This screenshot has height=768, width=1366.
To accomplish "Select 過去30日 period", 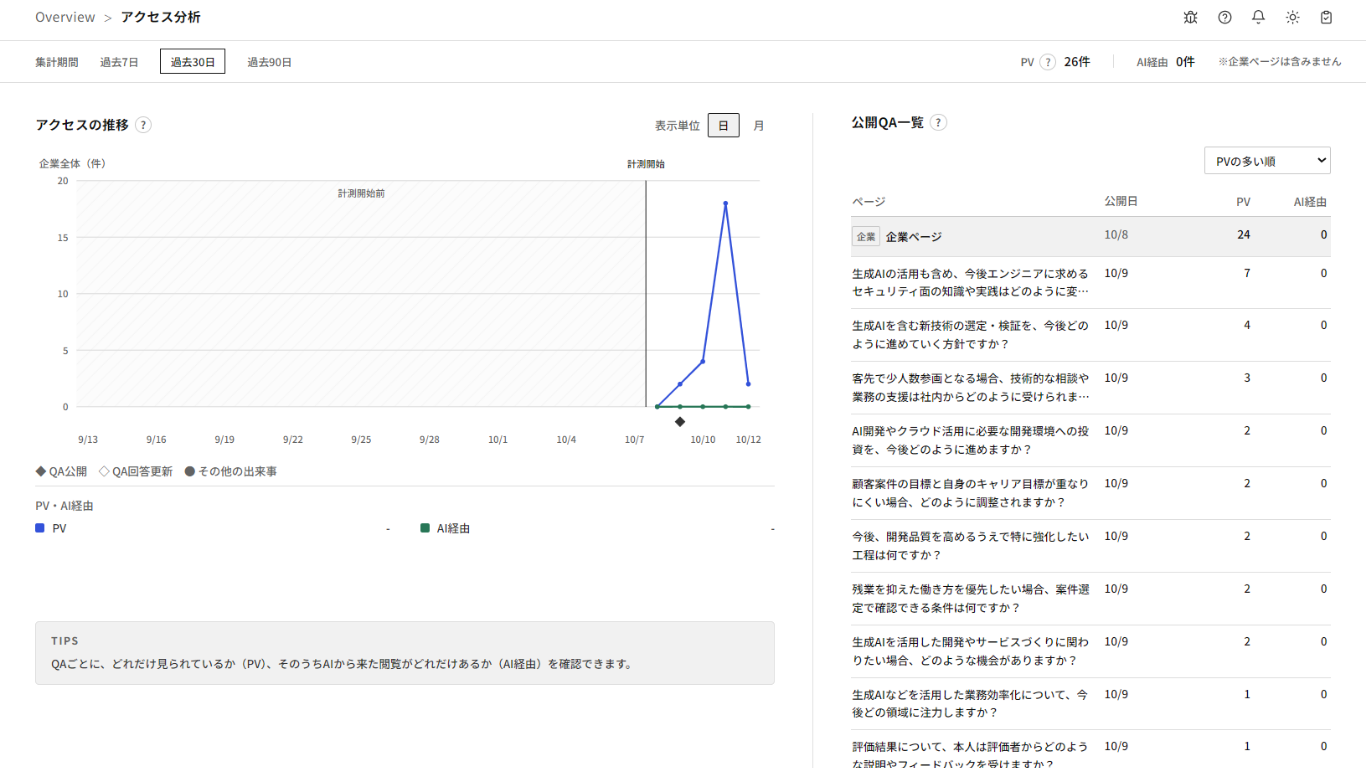I will click(x=192, y=62).
